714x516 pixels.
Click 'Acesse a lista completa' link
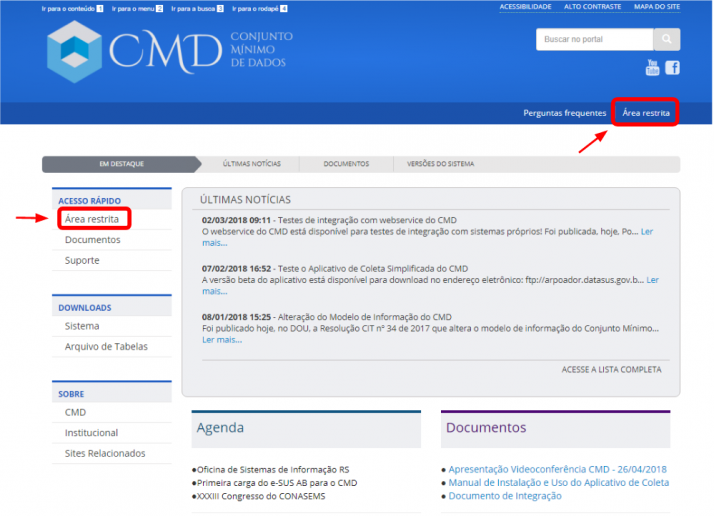point(611,369)
